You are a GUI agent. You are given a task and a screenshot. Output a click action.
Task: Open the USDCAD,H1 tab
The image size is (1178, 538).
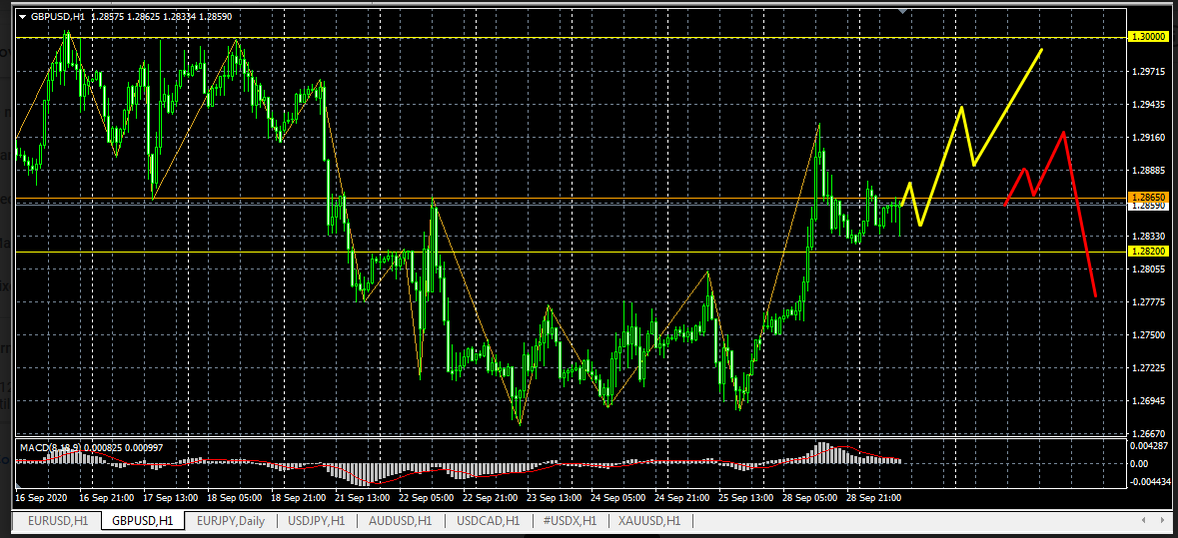[488, 521]
